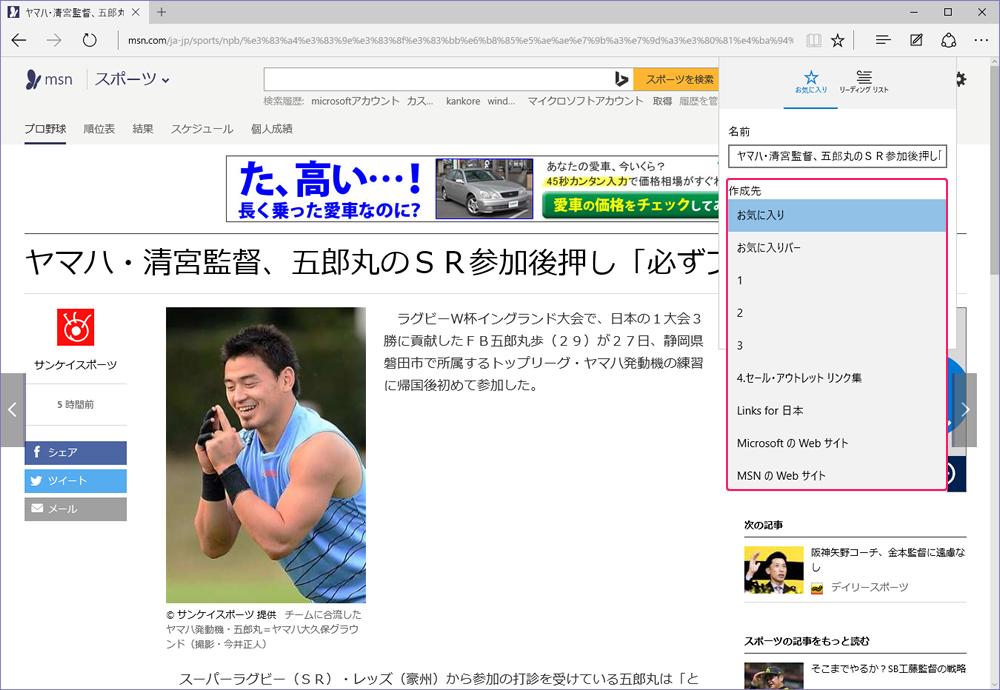The width and height of the screenshot is (1000, 690).
Task: Pick Links for 日本 folder
Action: [837, 411]
